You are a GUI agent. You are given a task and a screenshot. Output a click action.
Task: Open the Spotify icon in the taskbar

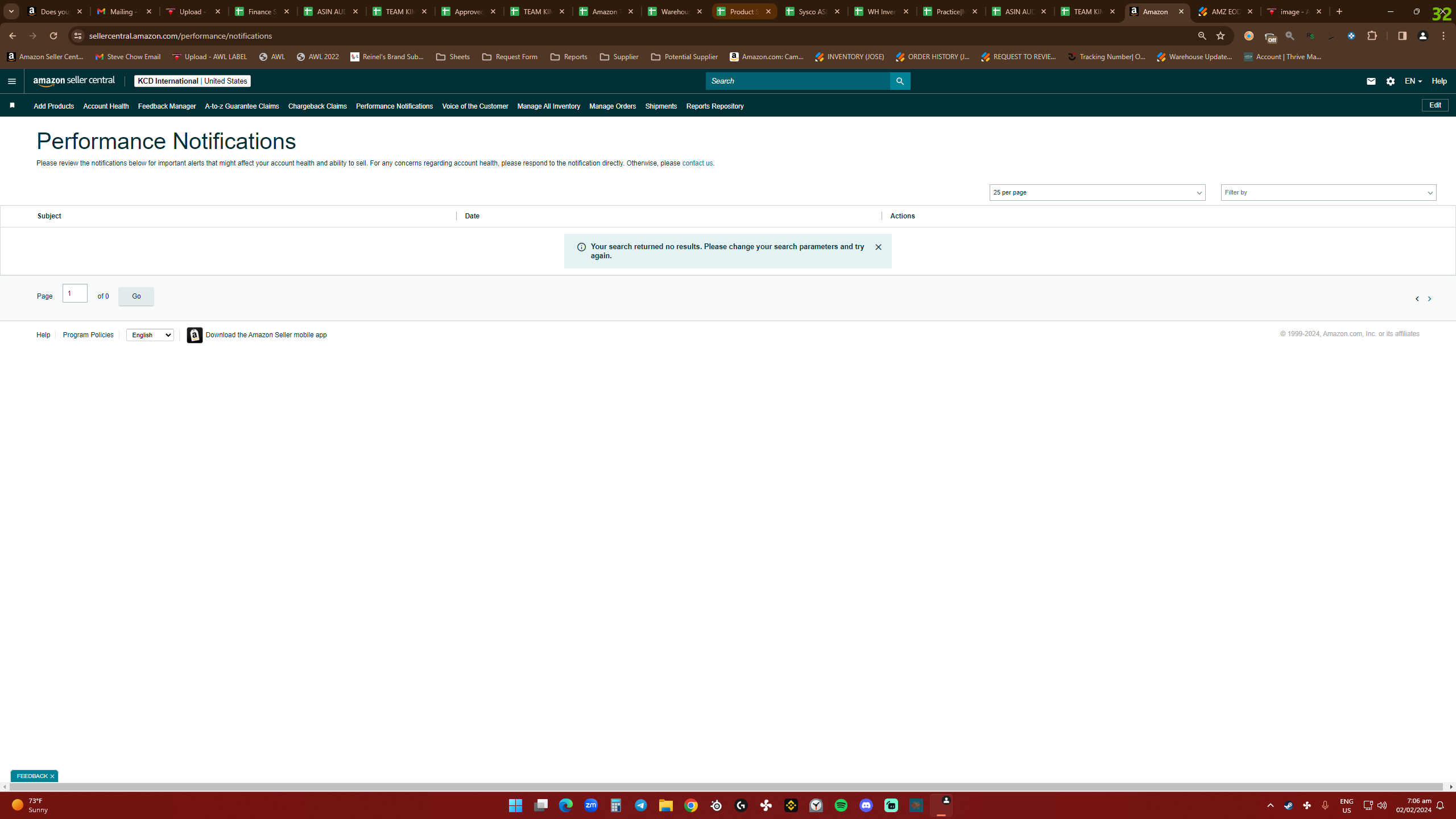(x=841, y=805)
